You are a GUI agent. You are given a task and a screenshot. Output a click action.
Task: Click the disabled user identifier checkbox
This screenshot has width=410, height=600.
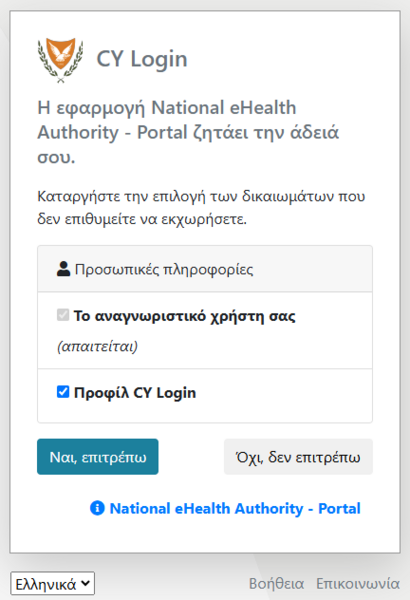(63, 315)
